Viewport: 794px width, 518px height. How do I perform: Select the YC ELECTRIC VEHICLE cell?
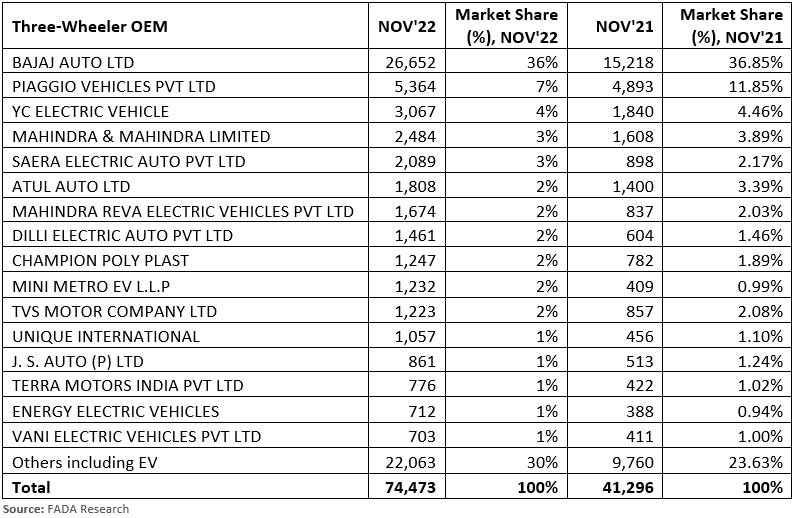pyautogui.click(x=90, y=112)
